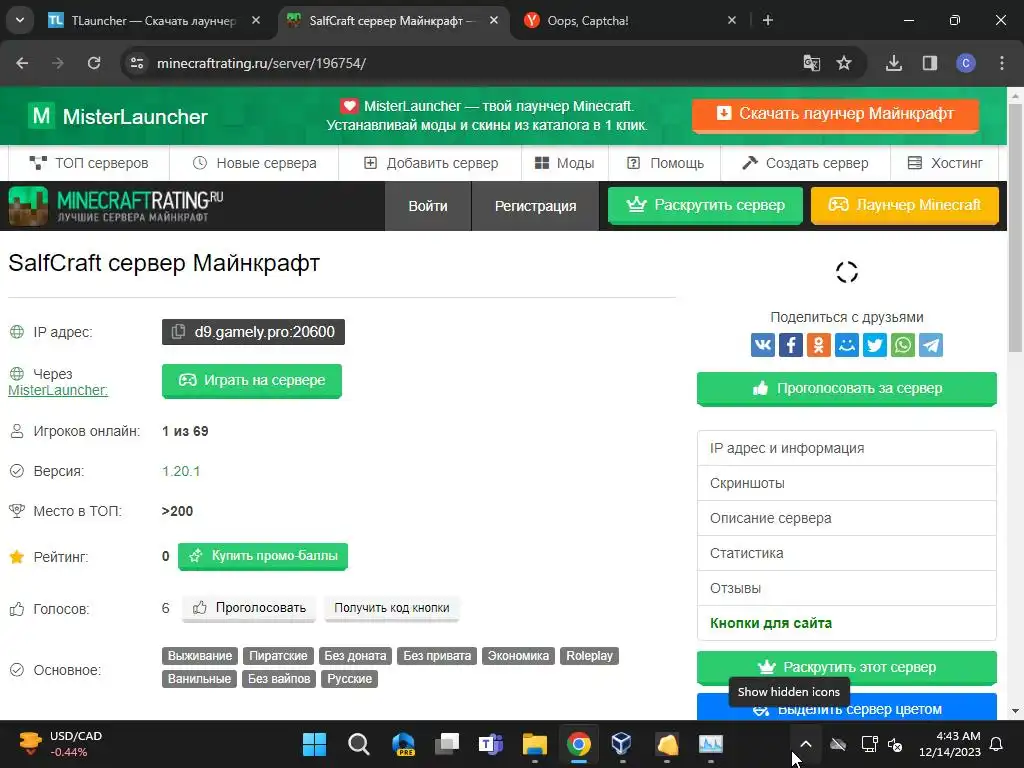Click page vertical scrollbar thumb
Image resolution: width=1024 pixels, height=768 pixels.
coord(1015,229)
